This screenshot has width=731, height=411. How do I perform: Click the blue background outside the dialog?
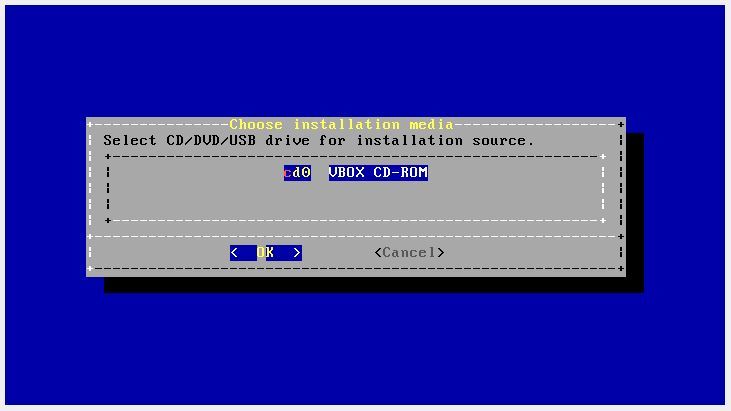click(x=364, y=61)
